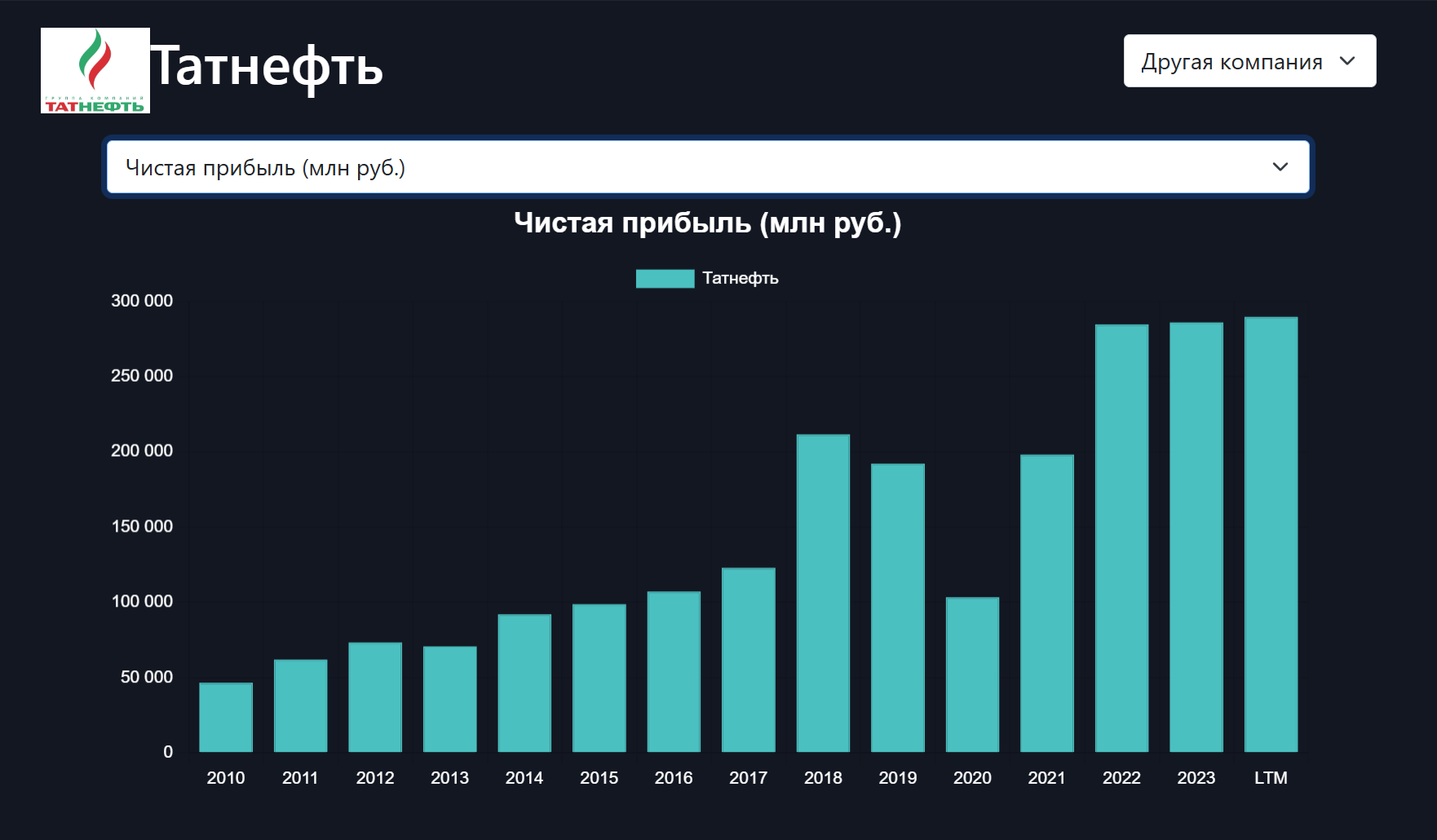Select the 2021 bar in chart
The width and height of the screenshot is (1437, 840).
[1046, 603]
